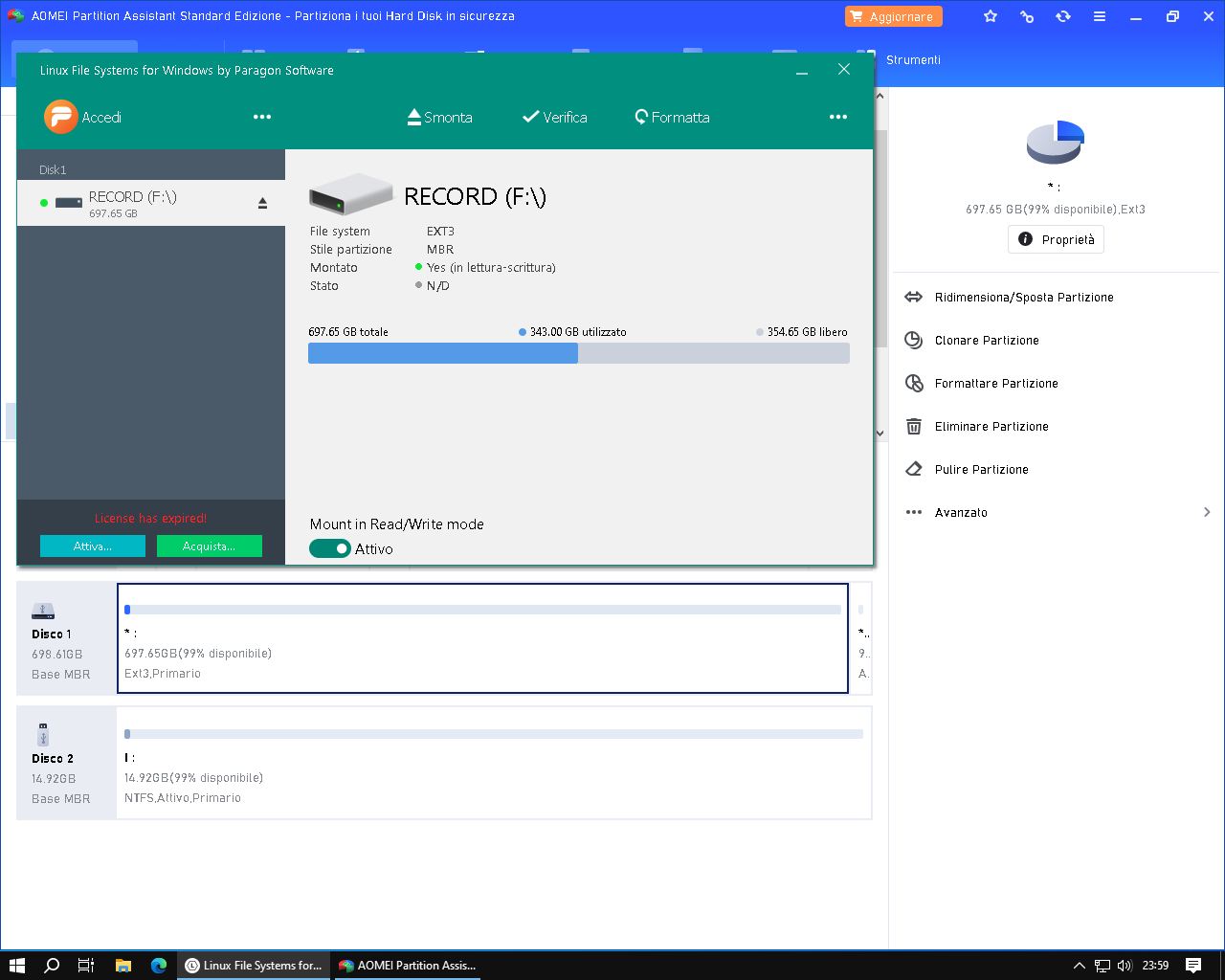Select Eliminare Partizione

point(991,427)
